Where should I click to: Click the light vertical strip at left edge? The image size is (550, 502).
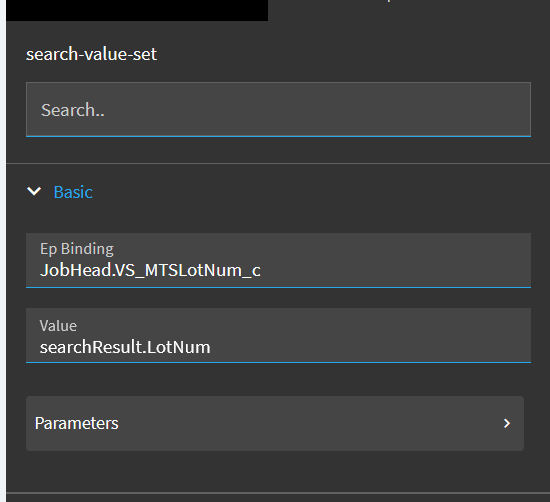[3, 251]
